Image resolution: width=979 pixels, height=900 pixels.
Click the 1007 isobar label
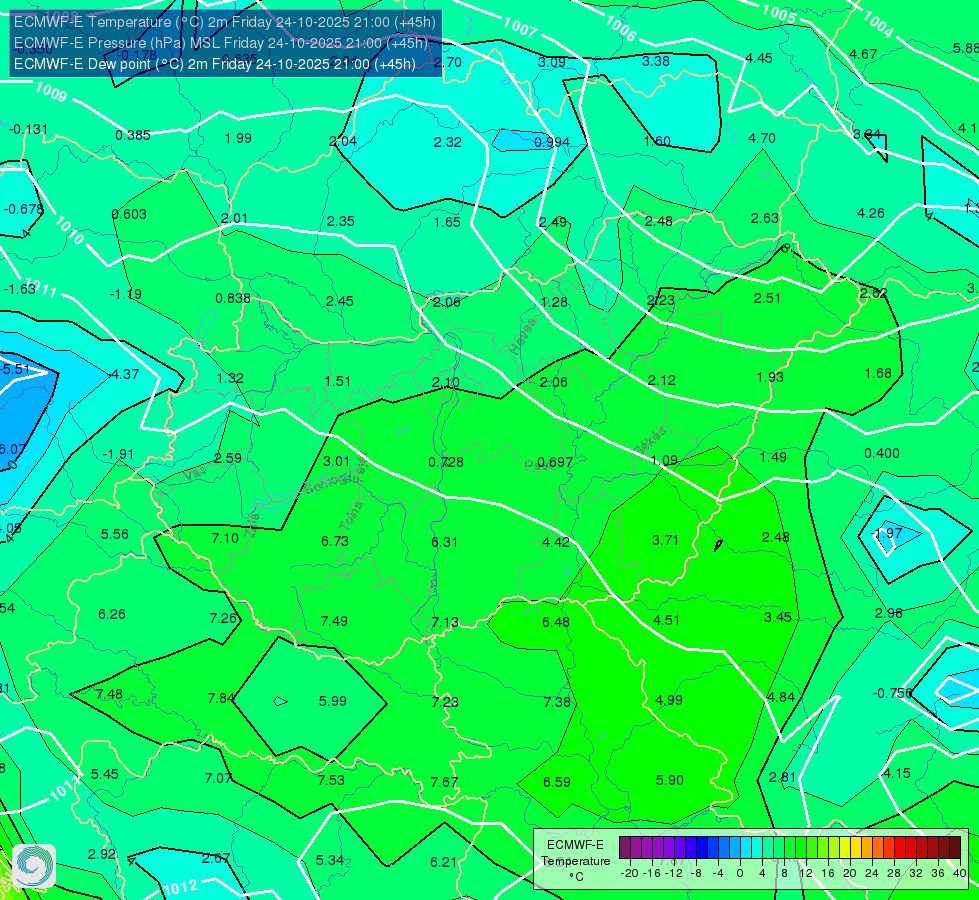tap(519, 27)
